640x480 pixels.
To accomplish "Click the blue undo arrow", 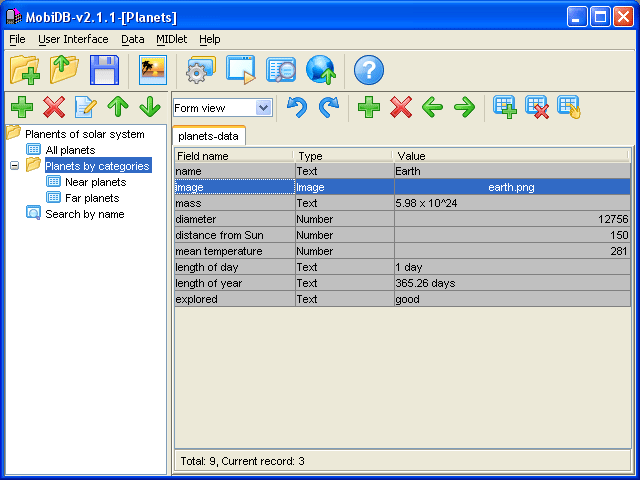I will [x=297, y=107].
